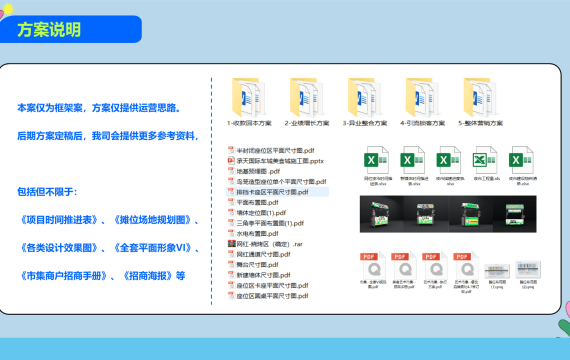Open the fourth front-view stall render thumbnail
Image resolution: width=570 pixels, height=360 pixels.
coord(514,214)
